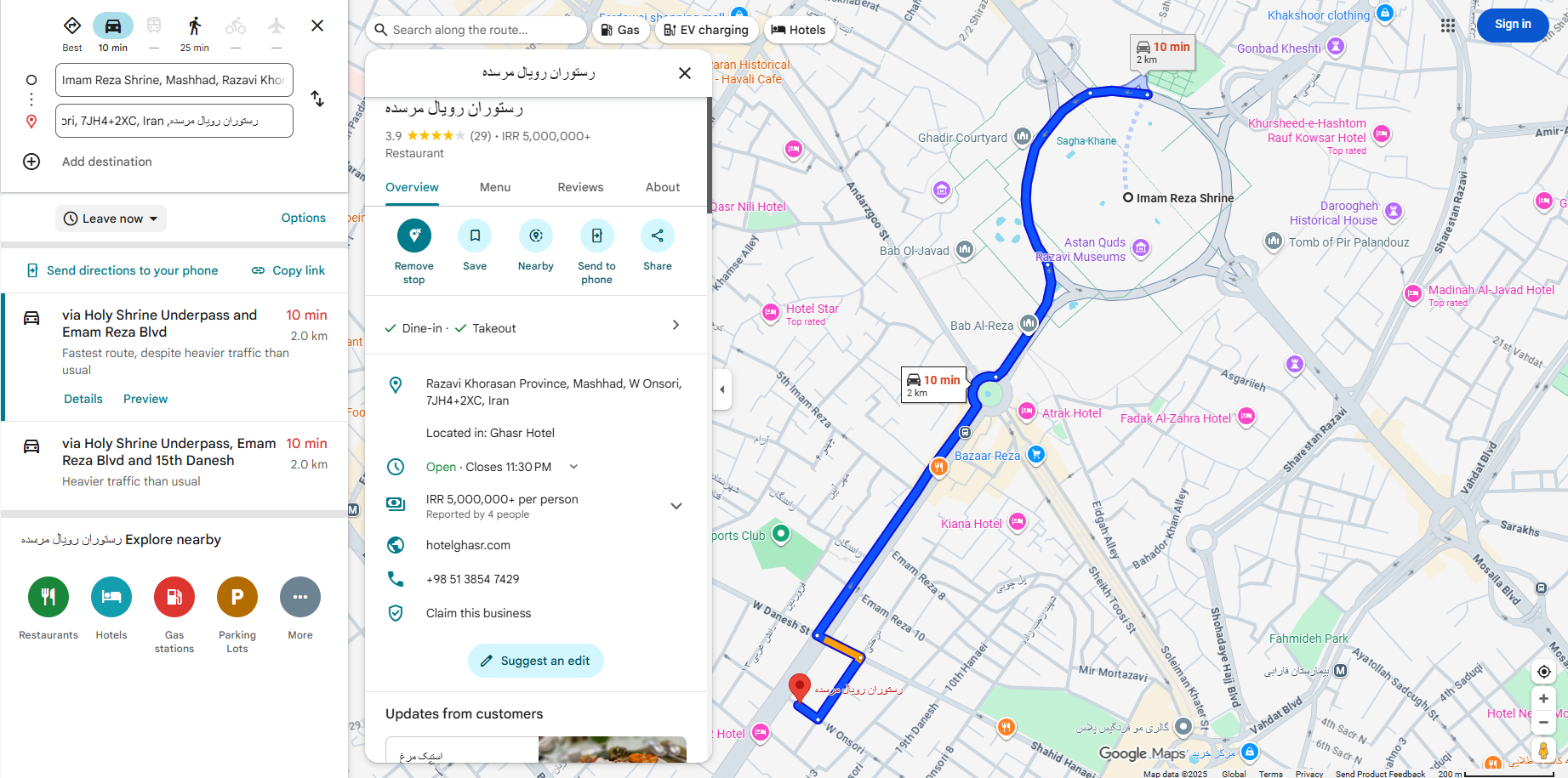Zoom out on the map
Image resolution: width=1568 pixels, height=778 pixels.
(1543, 723)
